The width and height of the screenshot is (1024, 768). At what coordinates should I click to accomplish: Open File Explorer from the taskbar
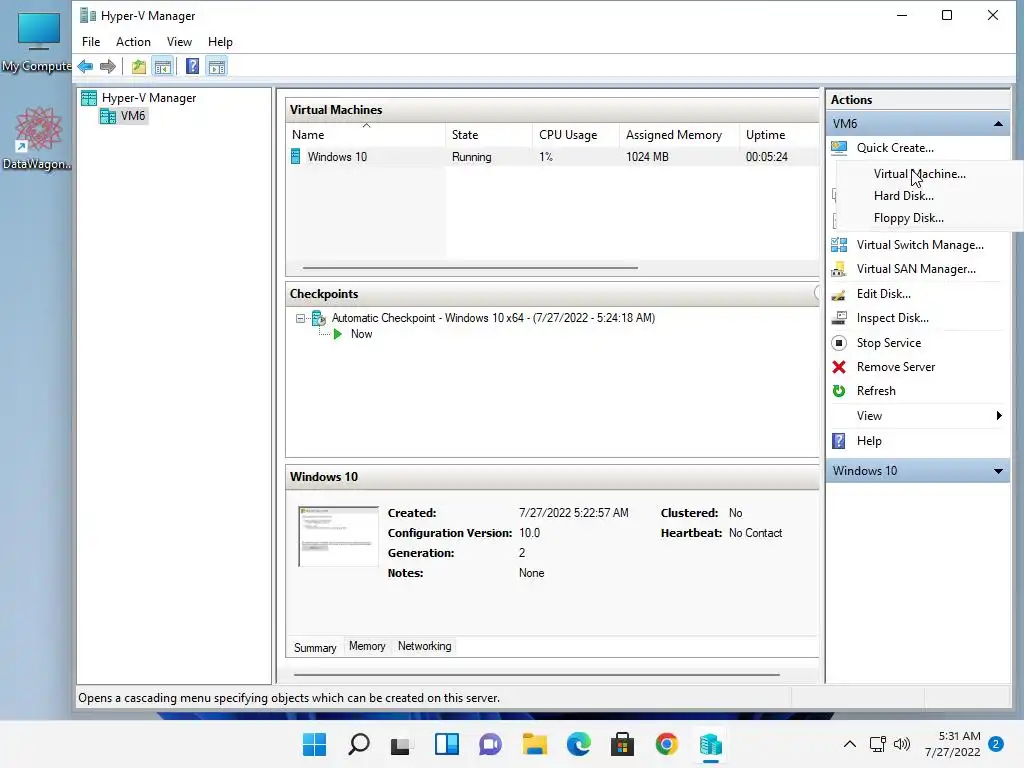tap(534, 744)
